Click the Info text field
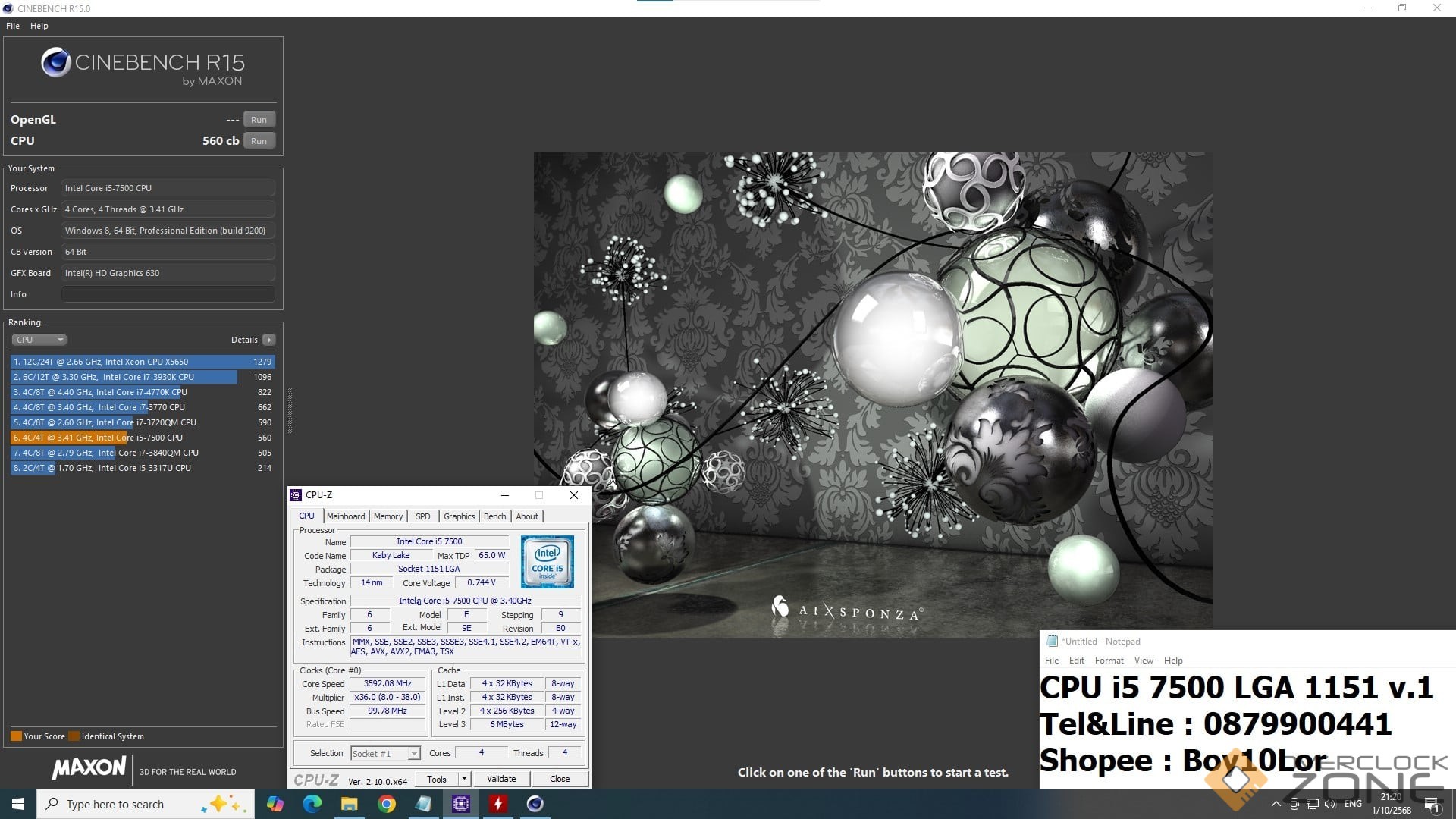Screen dimensions: 1456x819 pos(168,294)
